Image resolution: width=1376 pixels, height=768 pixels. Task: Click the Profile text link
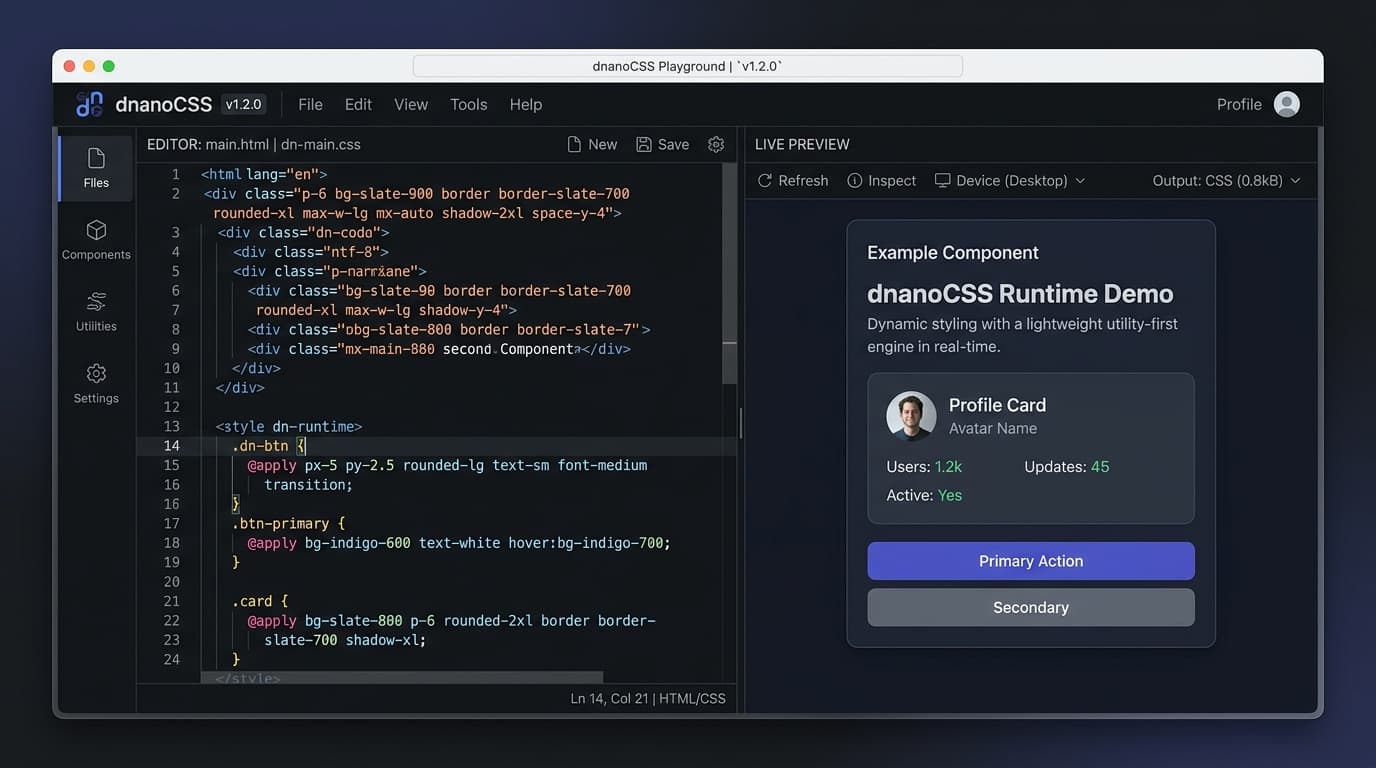tap(1239, 104)
